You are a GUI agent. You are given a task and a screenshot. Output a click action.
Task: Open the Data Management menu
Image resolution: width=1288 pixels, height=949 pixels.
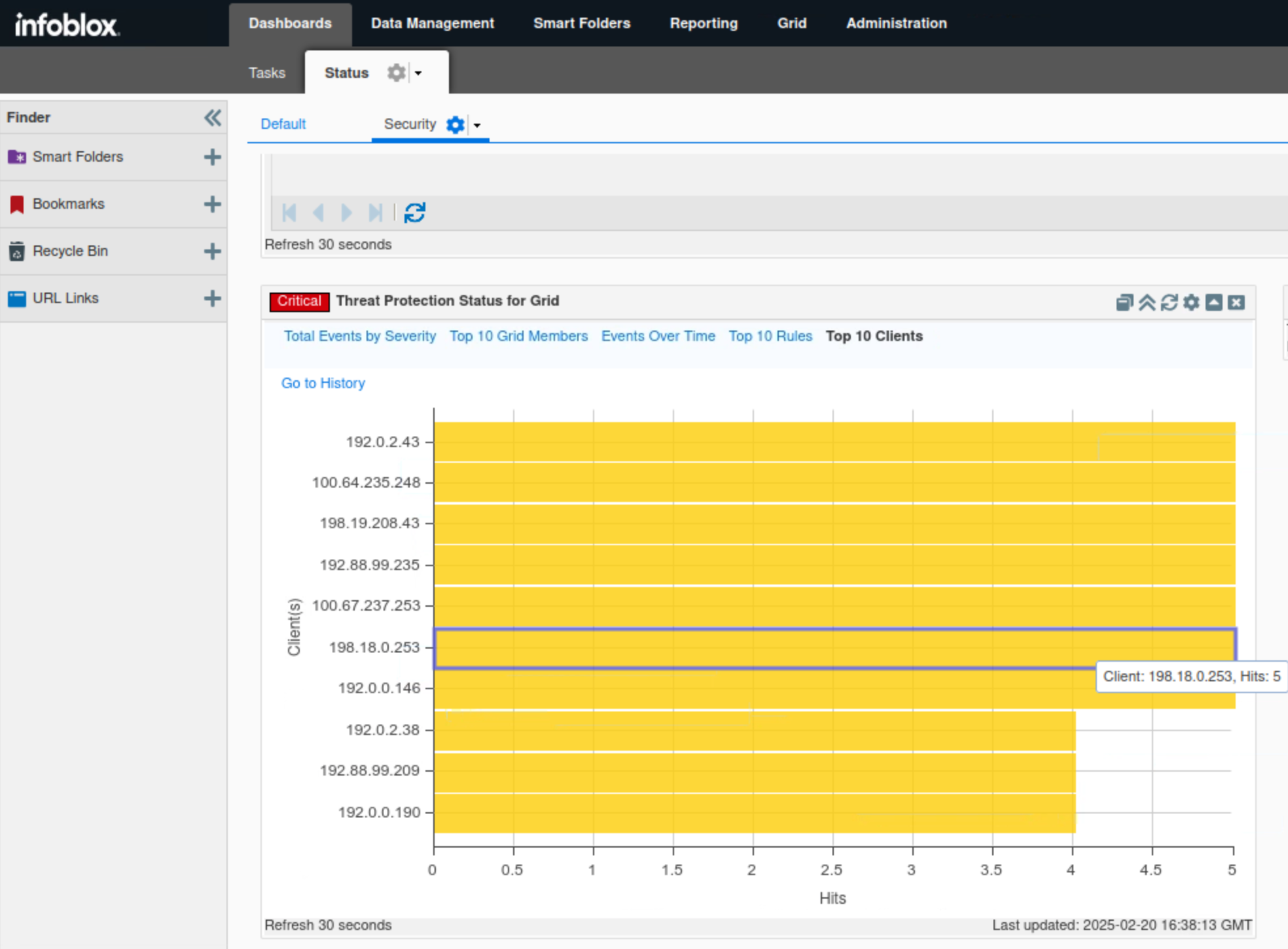(432, 24)
